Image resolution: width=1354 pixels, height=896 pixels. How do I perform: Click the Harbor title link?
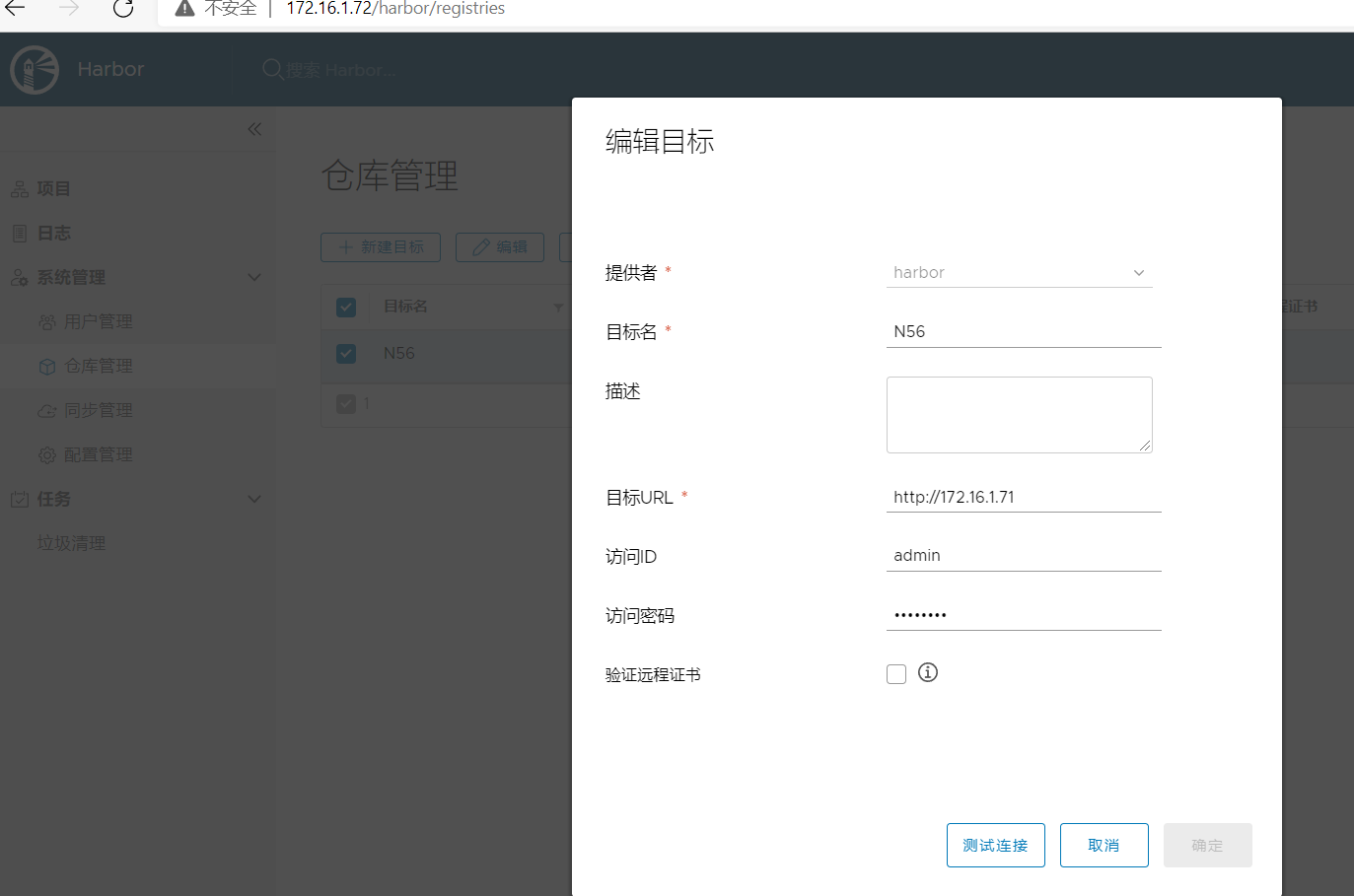point(110,70)
